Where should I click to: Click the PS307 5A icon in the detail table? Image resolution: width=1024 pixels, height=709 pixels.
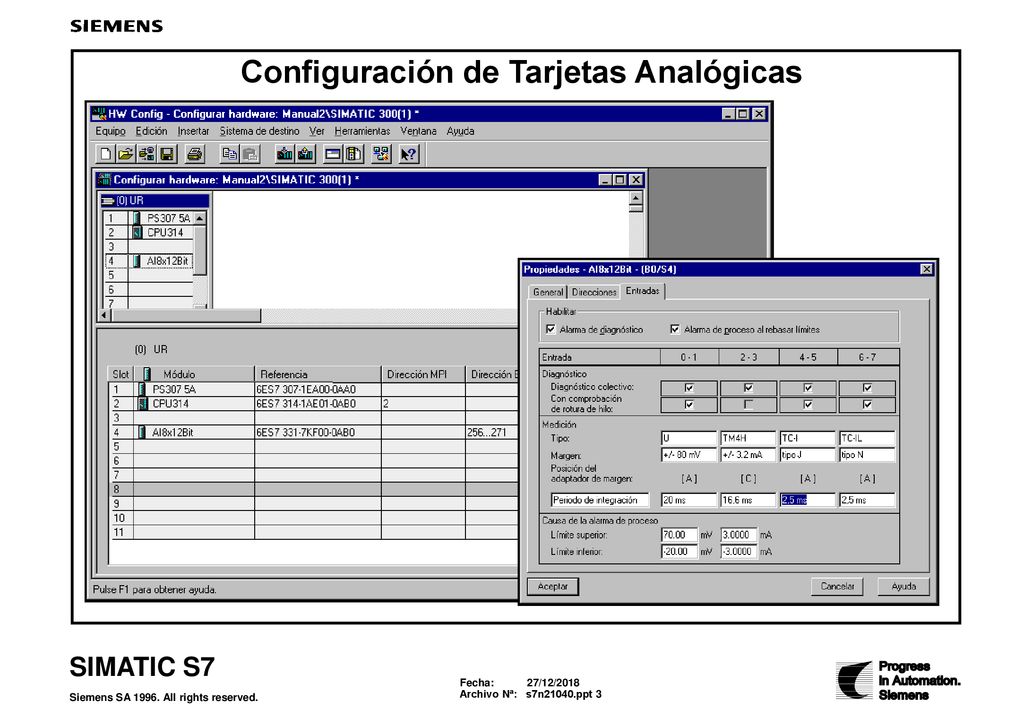point(142,389)
